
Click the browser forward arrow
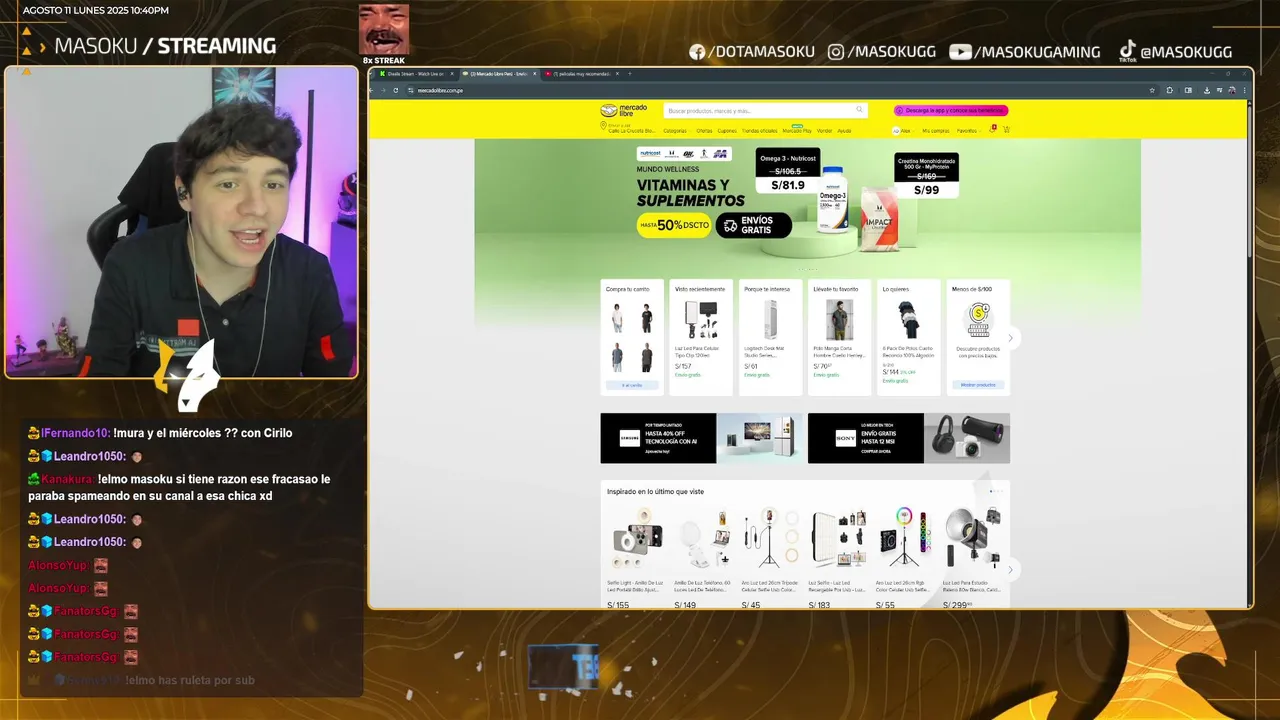384,90
